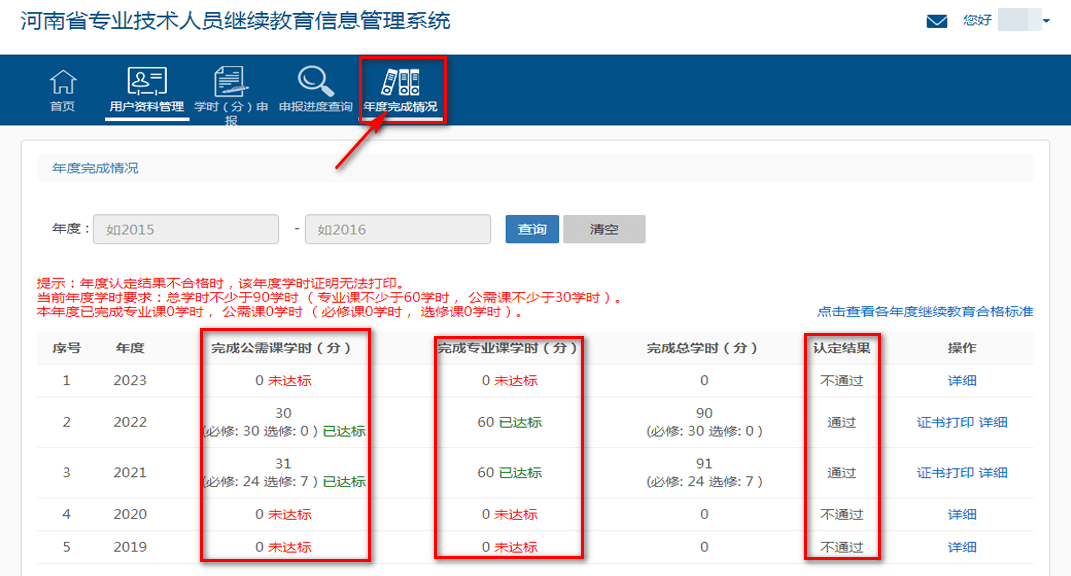
Task: Open 申报进度查询 magnifier icon
Action: click(x=316, y=81)
